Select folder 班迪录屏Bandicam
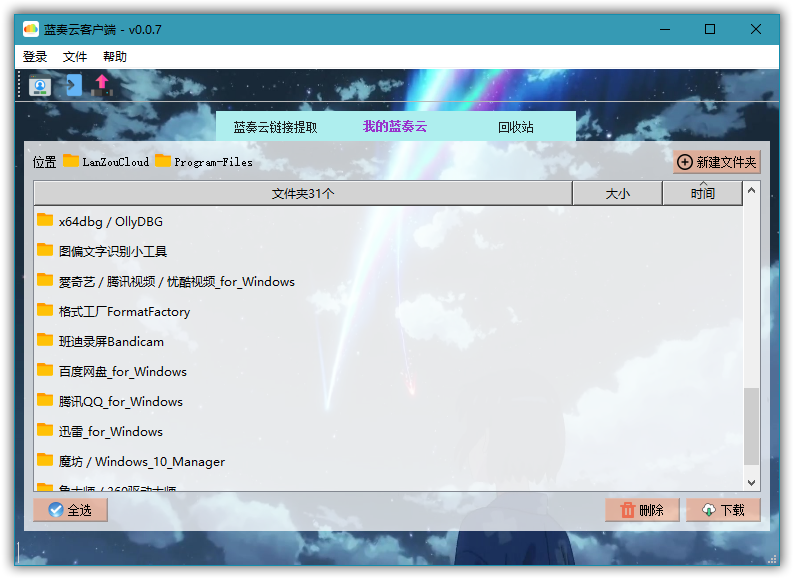 (388, 341)
